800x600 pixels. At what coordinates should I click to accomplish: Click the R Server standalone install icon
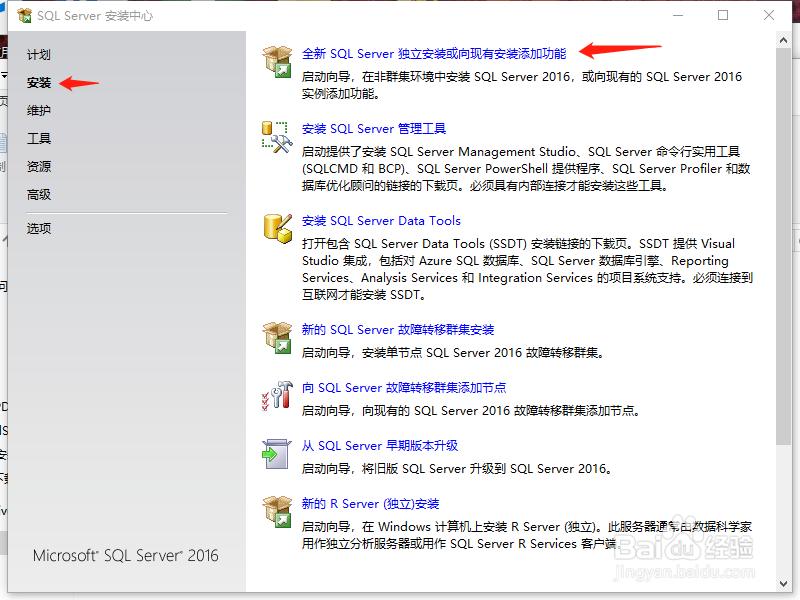click(277, 512)
